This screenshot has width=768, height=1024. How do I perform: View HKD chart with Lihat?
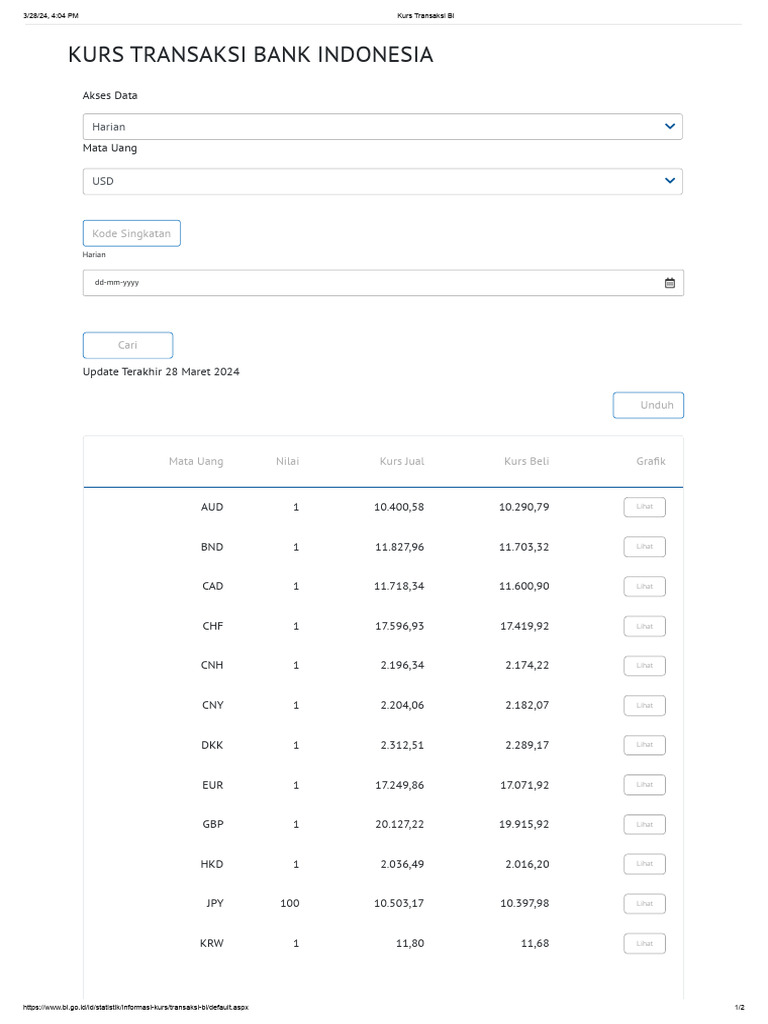click(644, 864)
